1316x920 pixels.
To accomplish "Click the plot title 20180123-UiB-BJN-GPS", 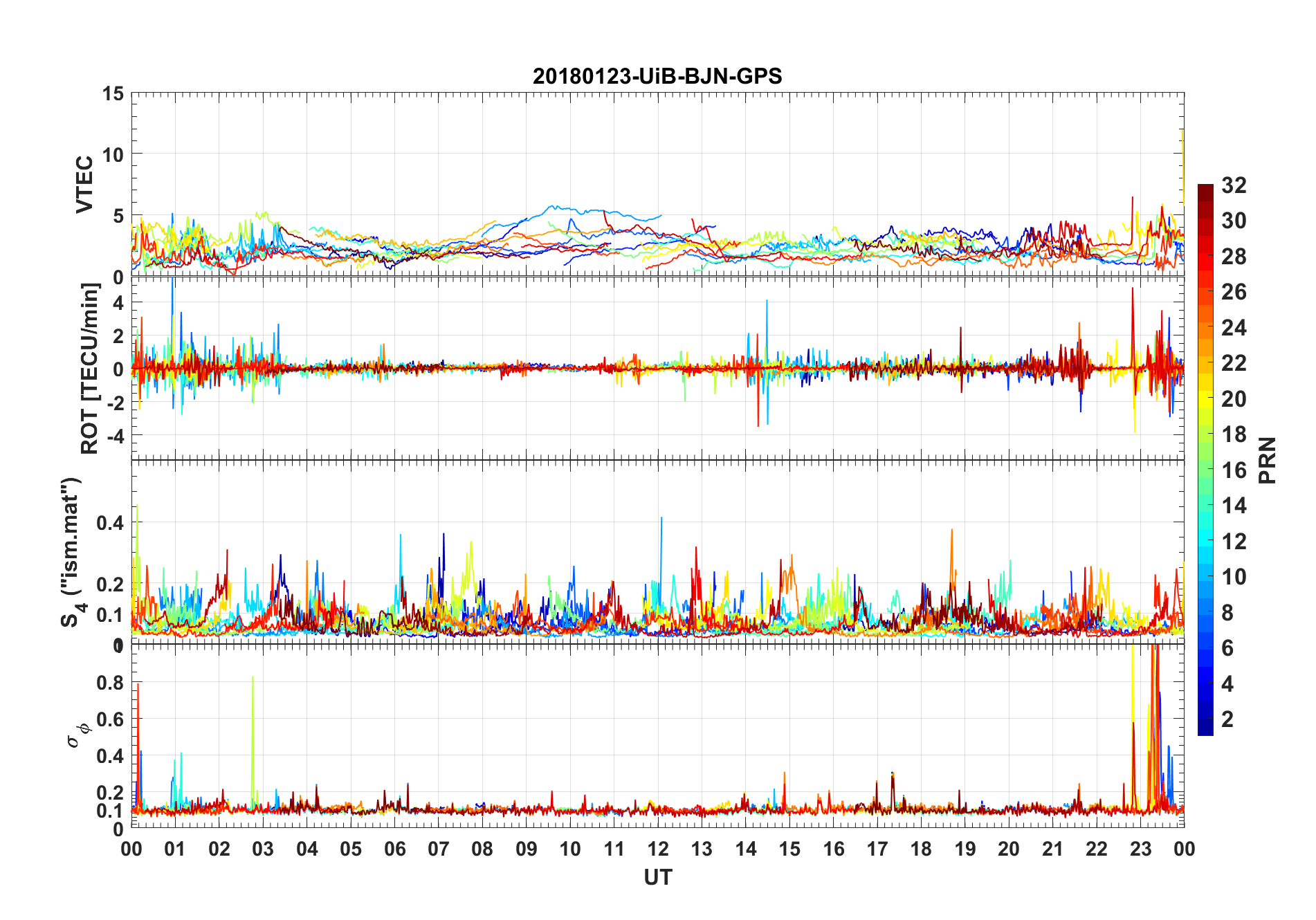I will pos(657,76).
